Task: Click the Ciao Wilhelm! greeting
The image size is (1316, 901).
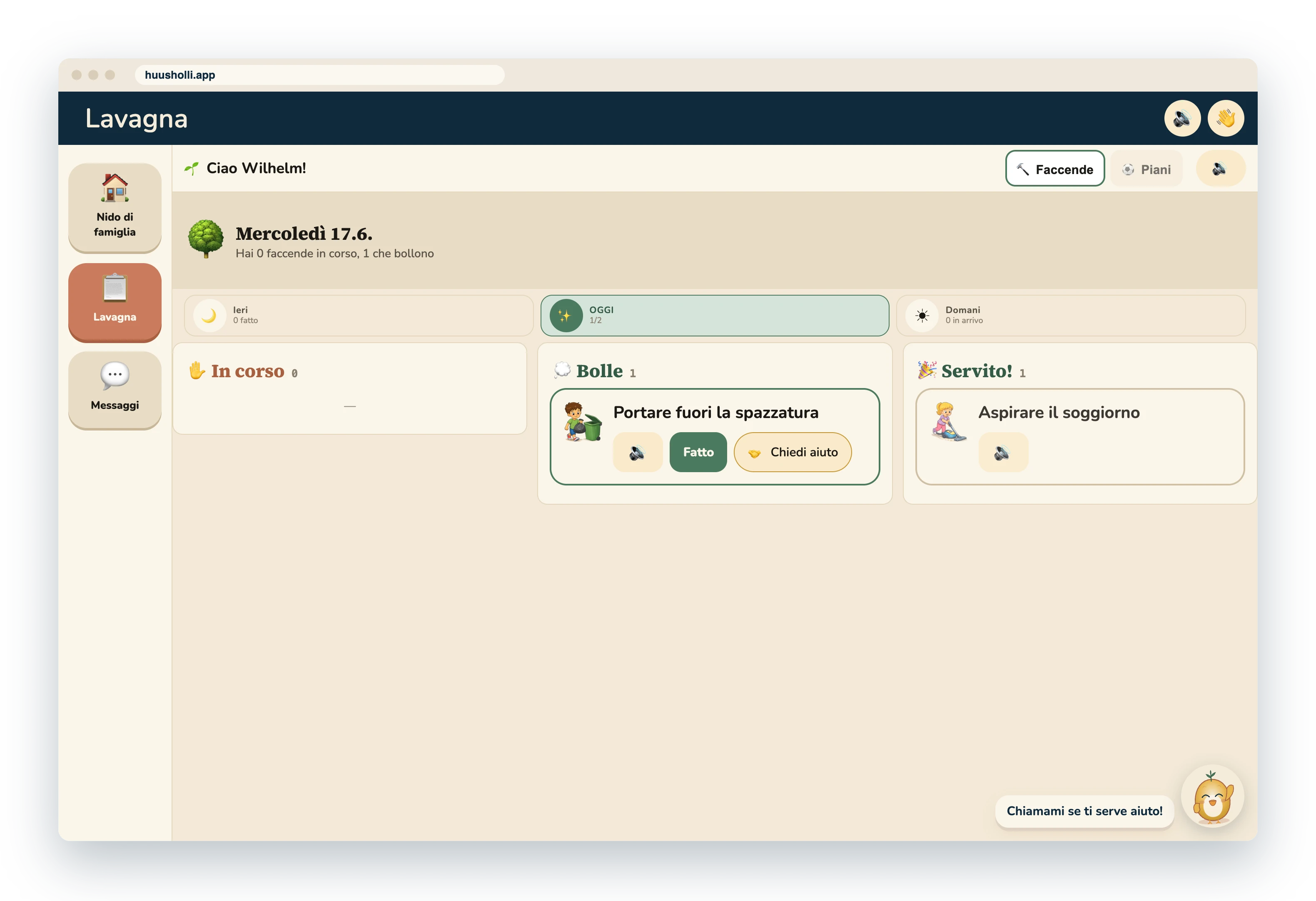Action: (256, 168)
